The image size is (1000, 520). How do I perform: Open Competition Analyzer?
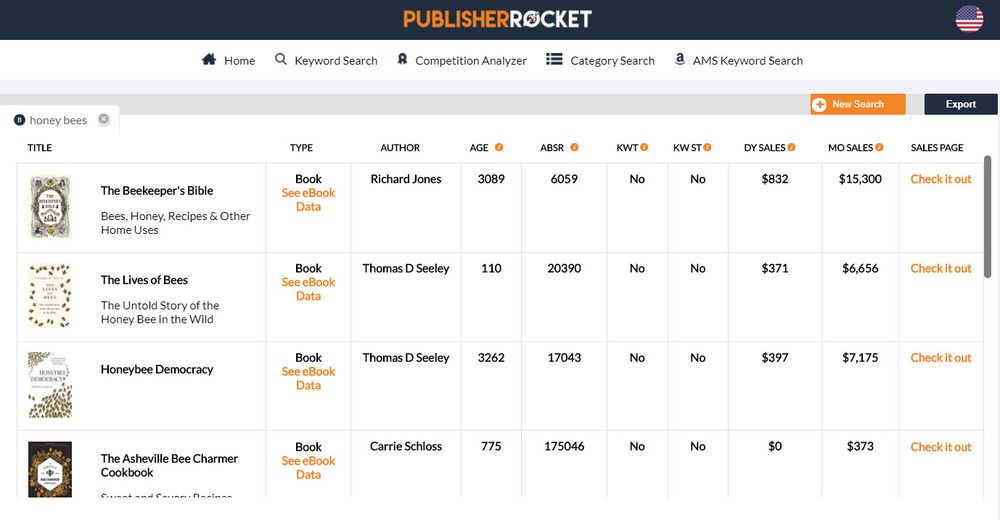coord(462,60)
